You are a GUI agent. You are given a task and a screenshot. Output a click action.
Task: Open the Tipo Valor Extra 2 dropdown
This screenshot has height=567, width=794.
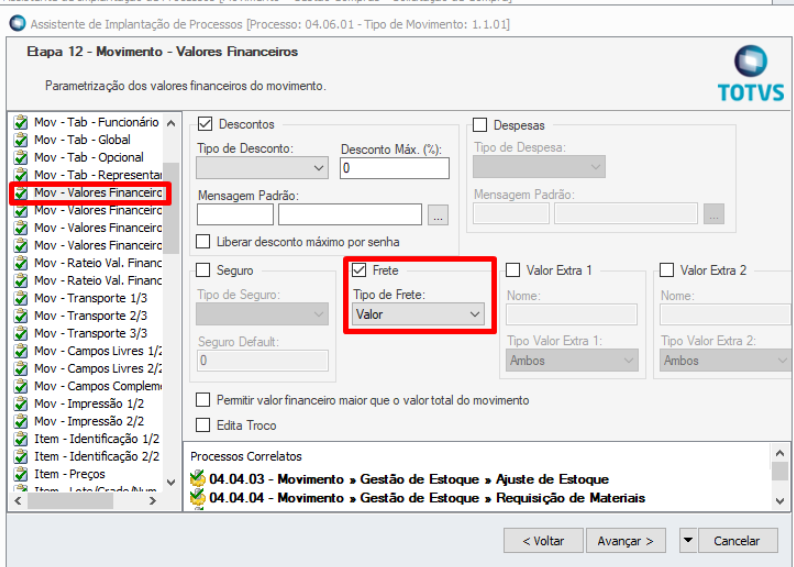725,360
